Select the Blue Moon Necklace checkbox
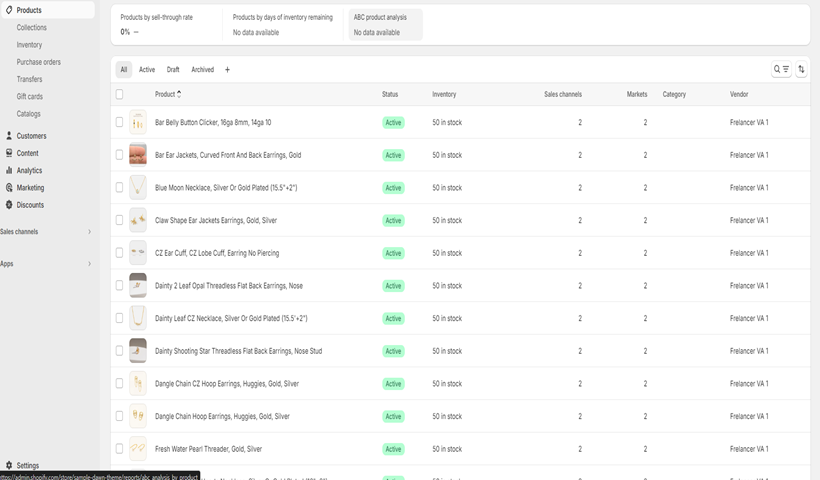820x480 pixels. pos(120,188)
